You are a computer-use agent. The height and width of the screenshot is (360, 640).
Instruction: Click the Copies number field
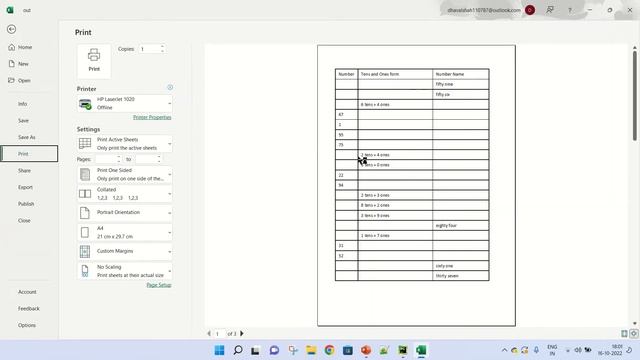149,49
